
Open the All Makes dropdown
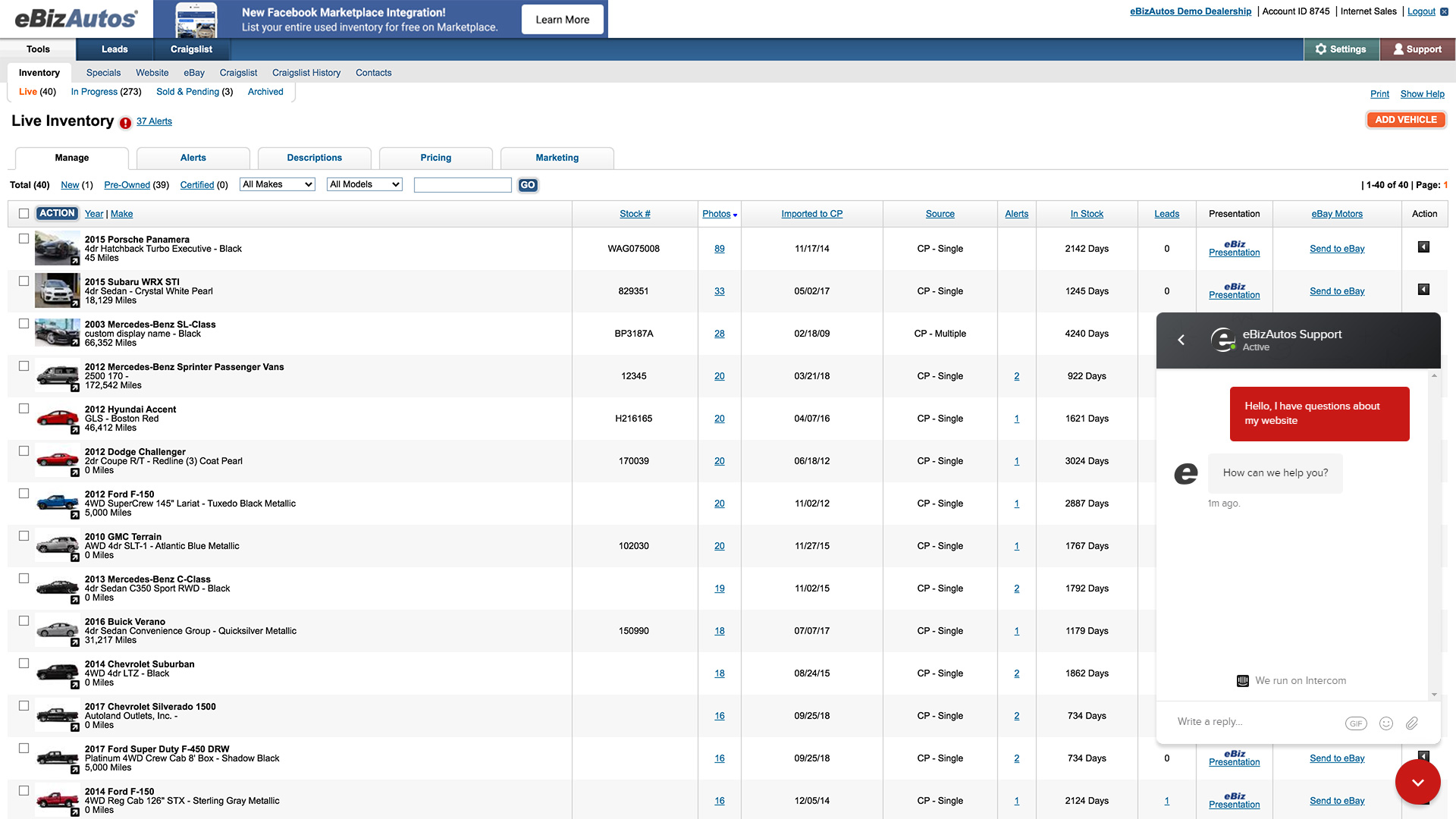click(x=278, y=184)
